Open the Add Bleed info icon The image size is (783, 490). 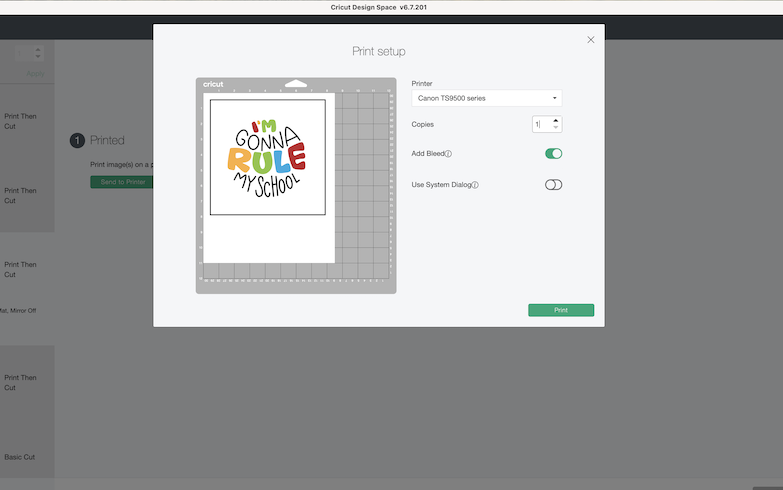pos(448,154)
